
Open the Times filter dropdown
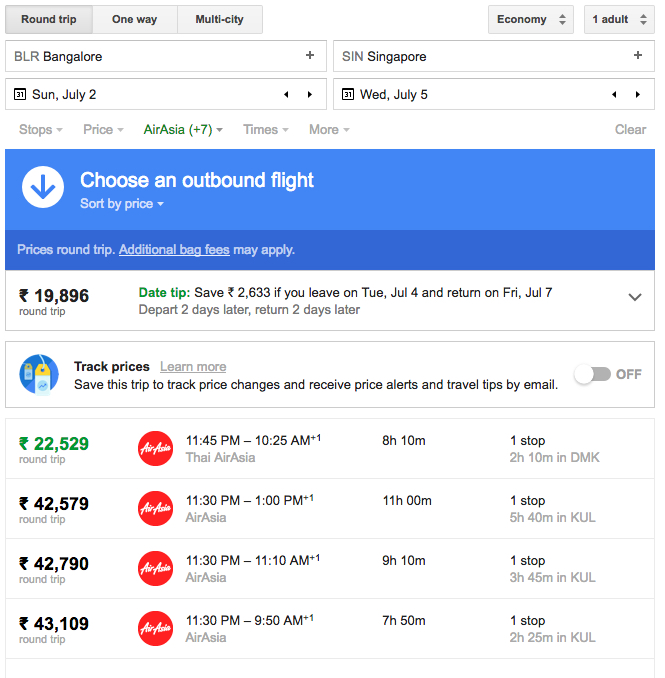(265, 130)
